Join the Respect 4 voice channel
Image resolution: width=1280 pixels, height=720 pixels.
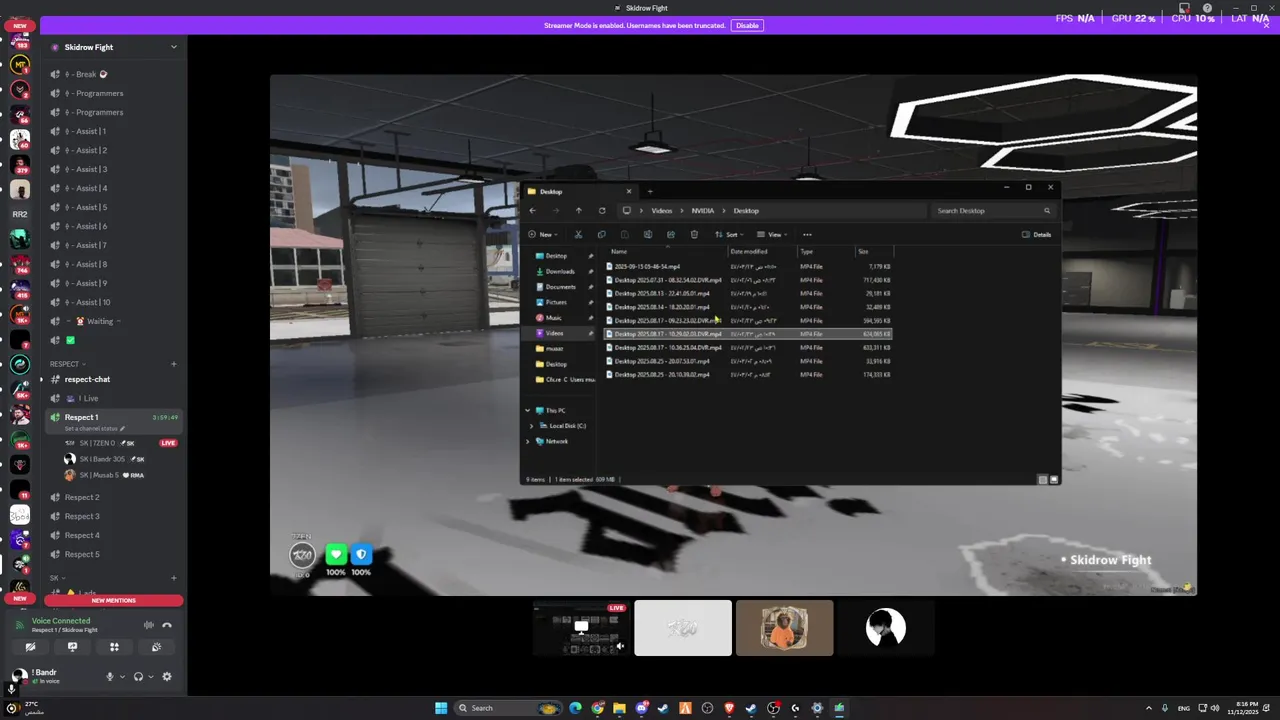[113, 535]
